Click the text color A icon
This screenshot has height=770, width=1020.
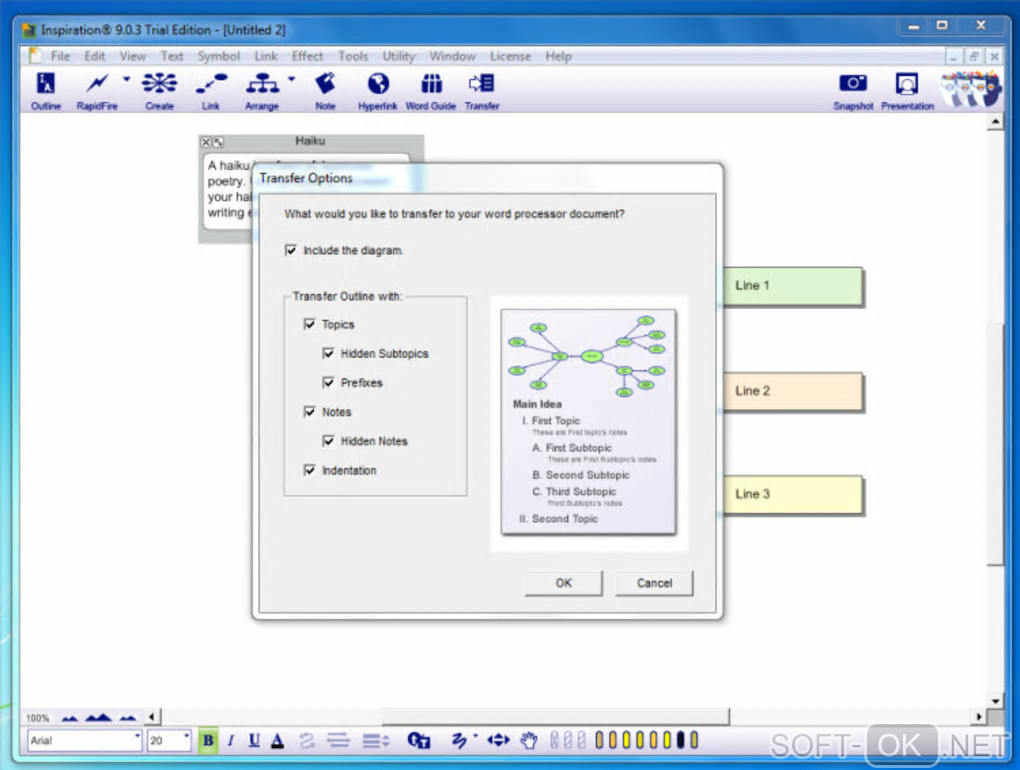(x=278, y=740)
